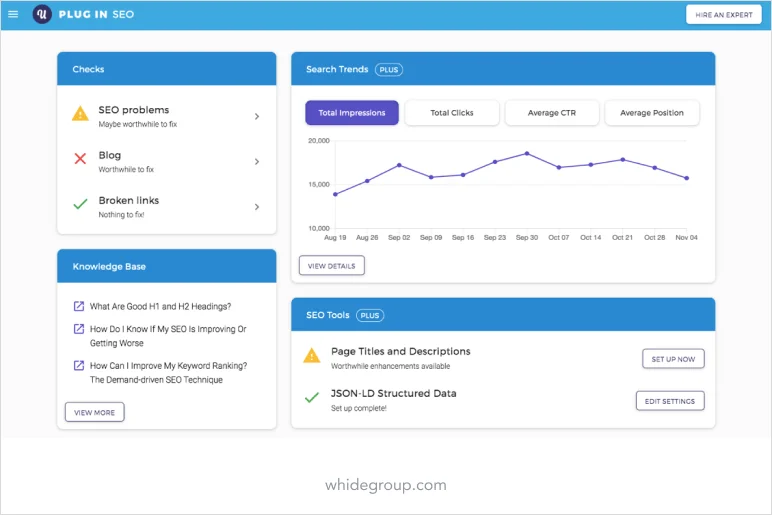Click the SEO problems title text

coord(133,110)
